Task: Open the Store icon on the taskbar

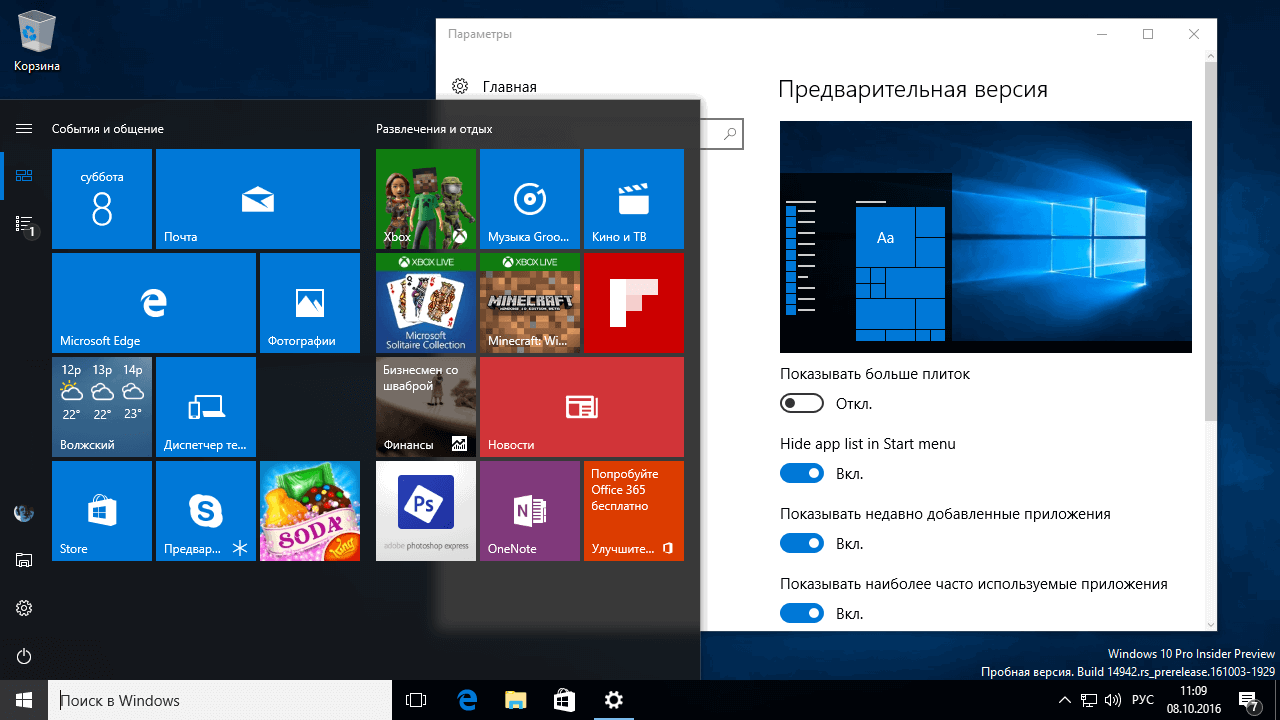Action: click(x=564, y=700)
